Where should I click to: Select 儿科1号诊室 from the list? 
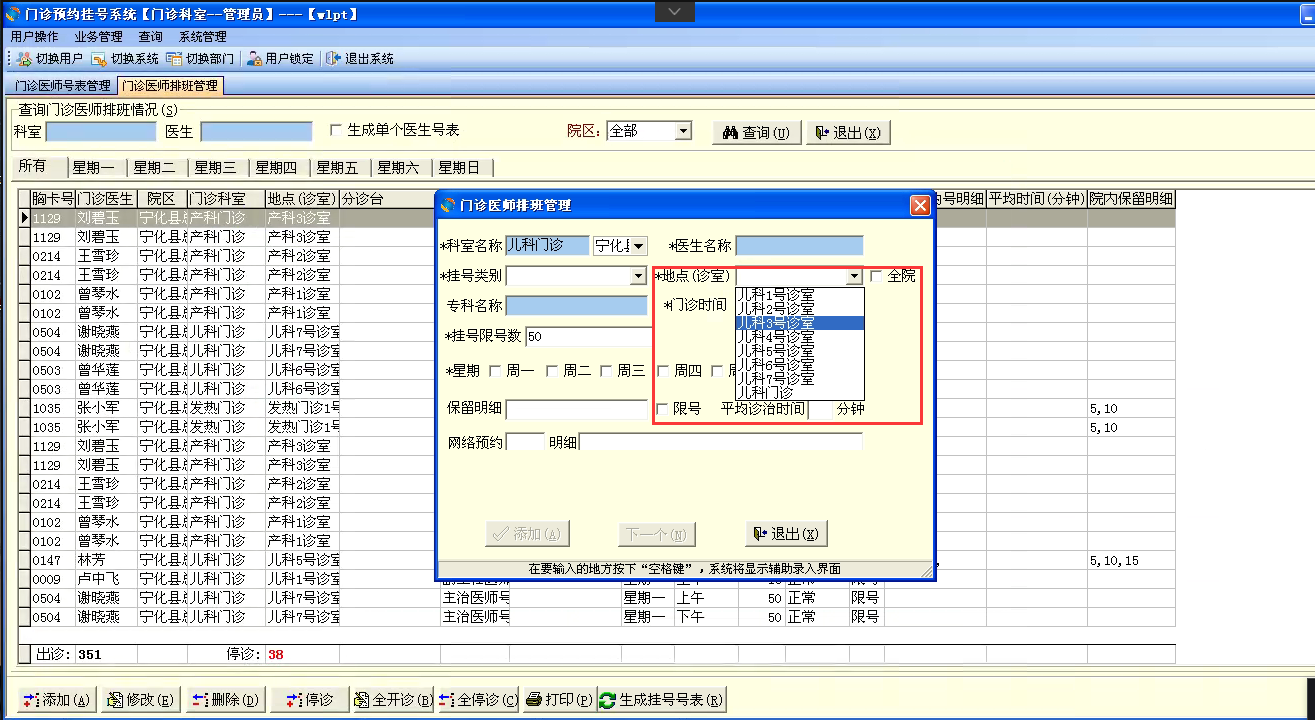click(x=799, y=294)
